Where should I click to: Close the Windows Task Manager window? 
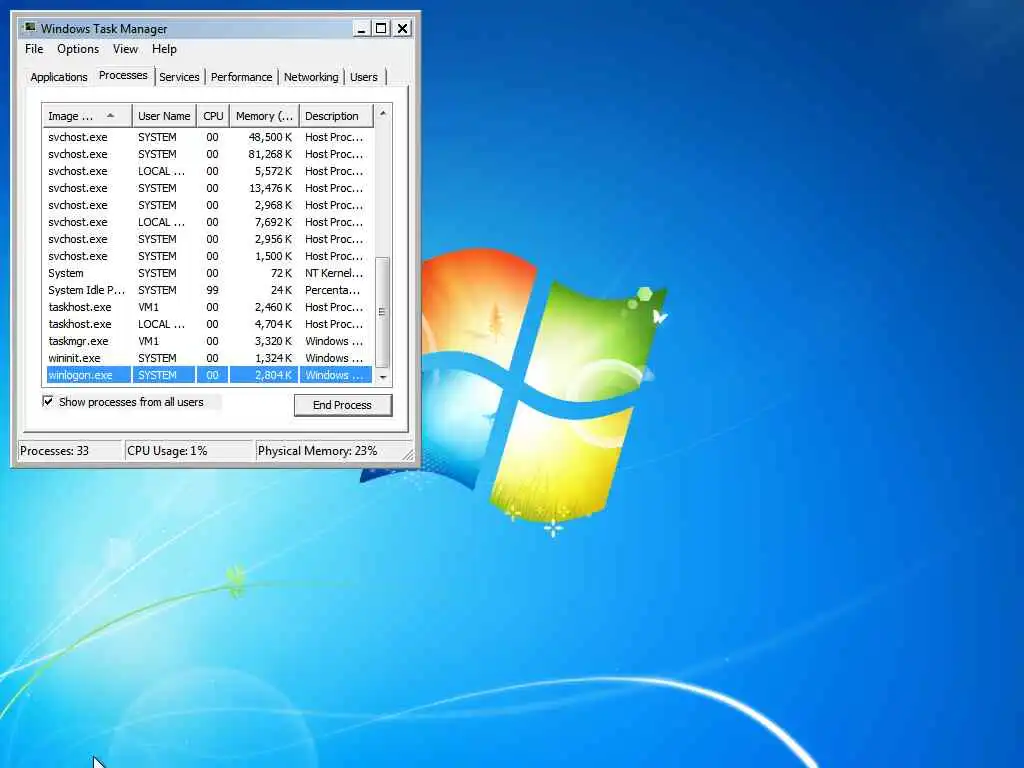402,29
